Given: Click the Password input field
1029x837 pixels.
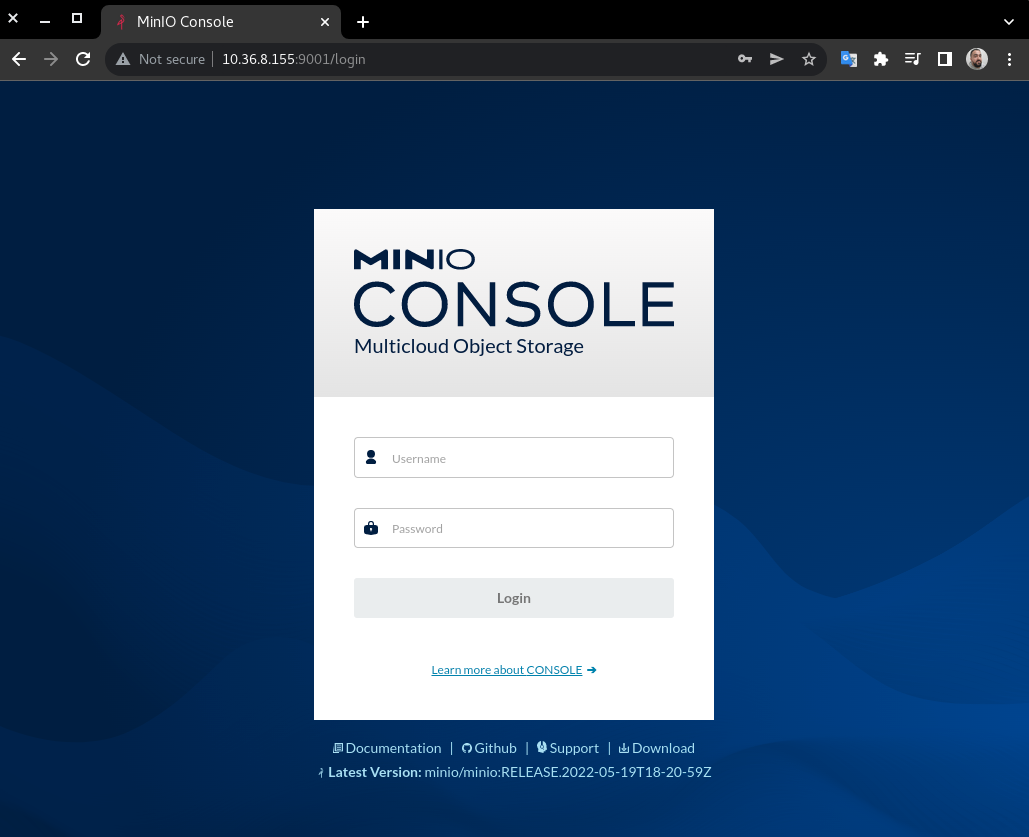Looking at the screenshot, I should coord(530,528).
